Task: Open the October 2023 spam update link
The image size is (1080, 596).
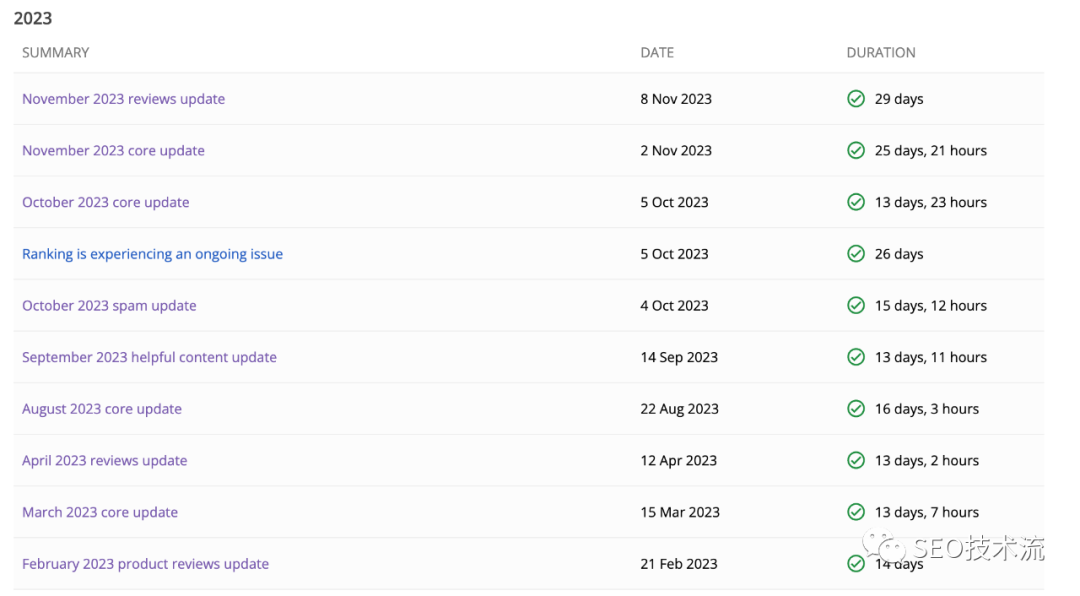Action: [109, 306]
